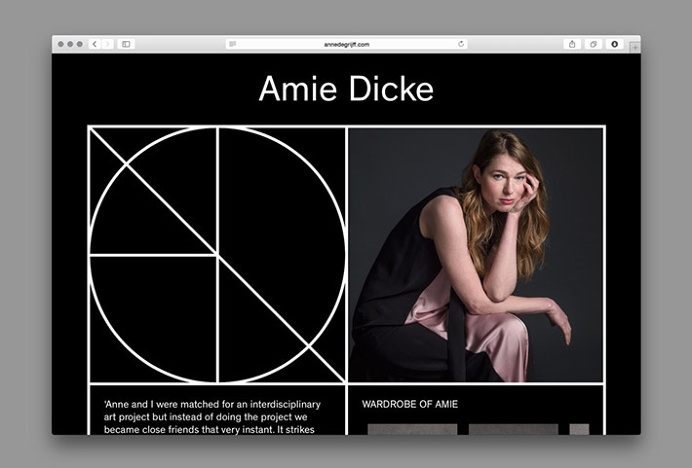The height and width of the screenshot is (468, 692).
Task: Go forward with the Safari forward arrow
Action: (x=107, y=44)
